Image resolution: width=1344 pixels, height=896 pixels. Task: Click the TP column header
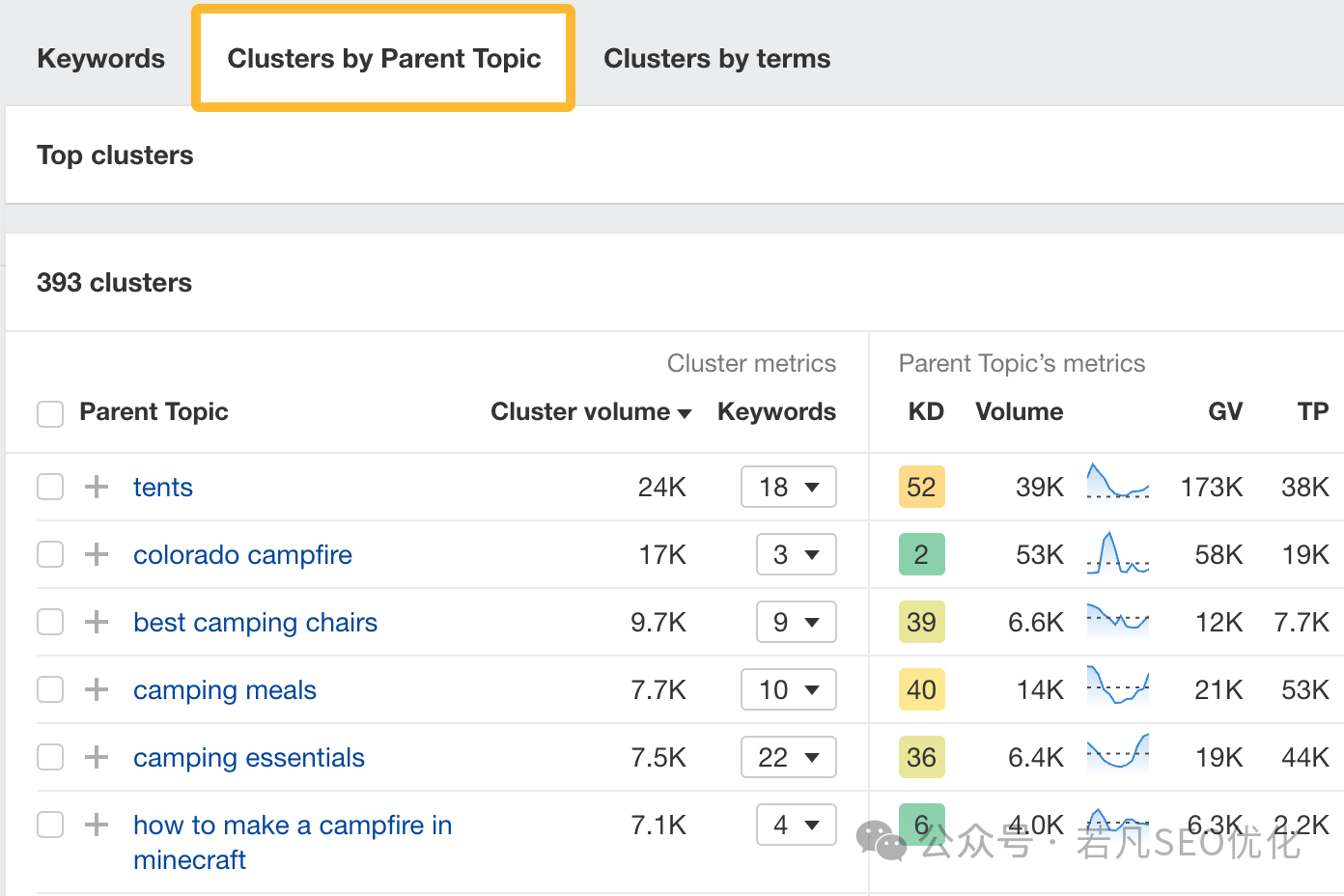click(x=1313, y=411)
